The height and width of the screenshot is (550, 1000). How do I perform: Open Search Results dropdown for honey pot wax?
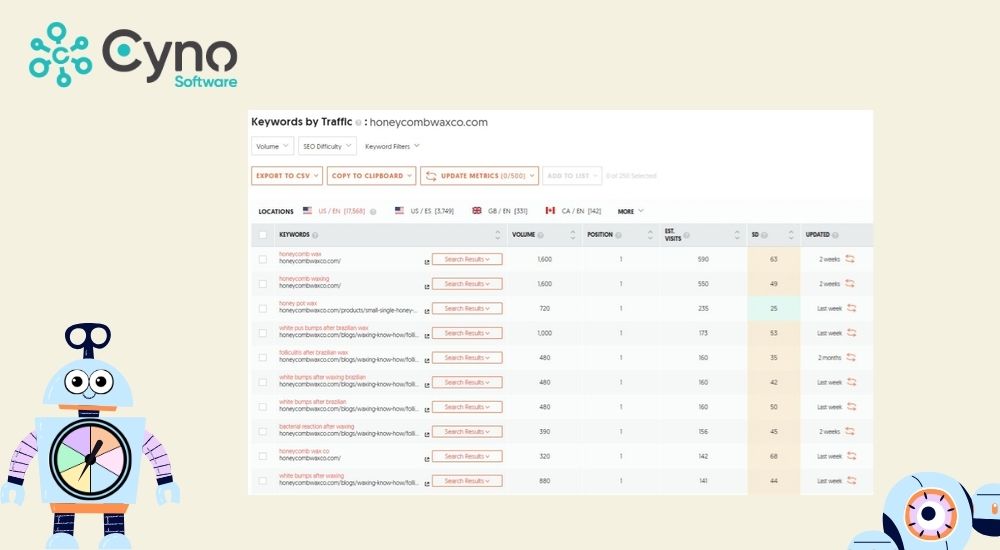coord(467,308)
